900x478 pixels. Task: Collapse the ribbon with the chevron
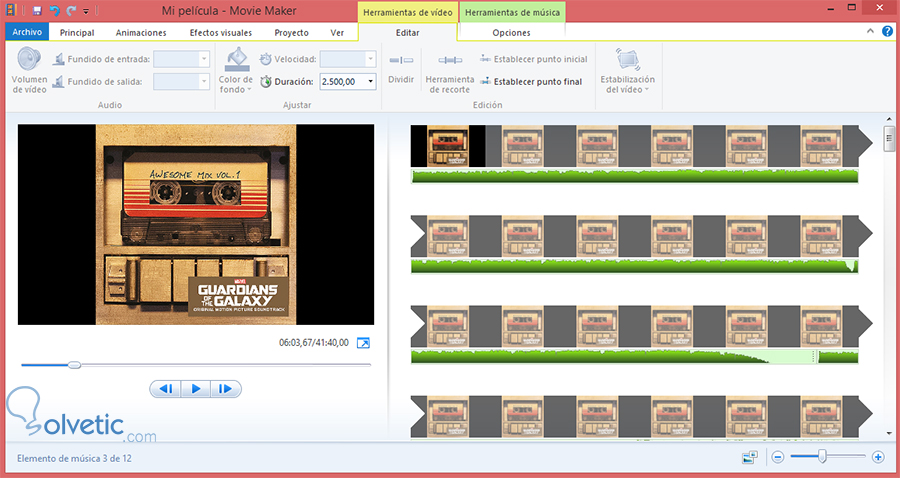click(x=870, y=32)
